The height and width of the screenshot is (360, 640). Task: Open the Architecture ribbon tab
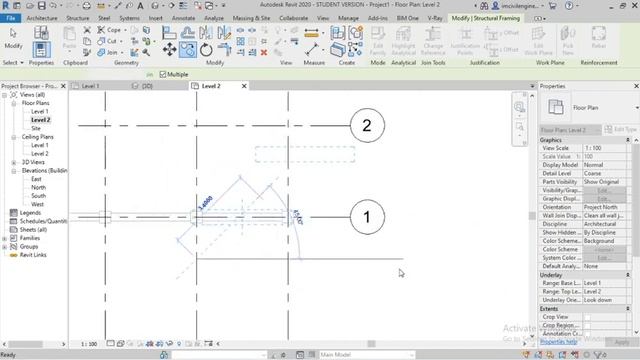click(x=42, y=18)
